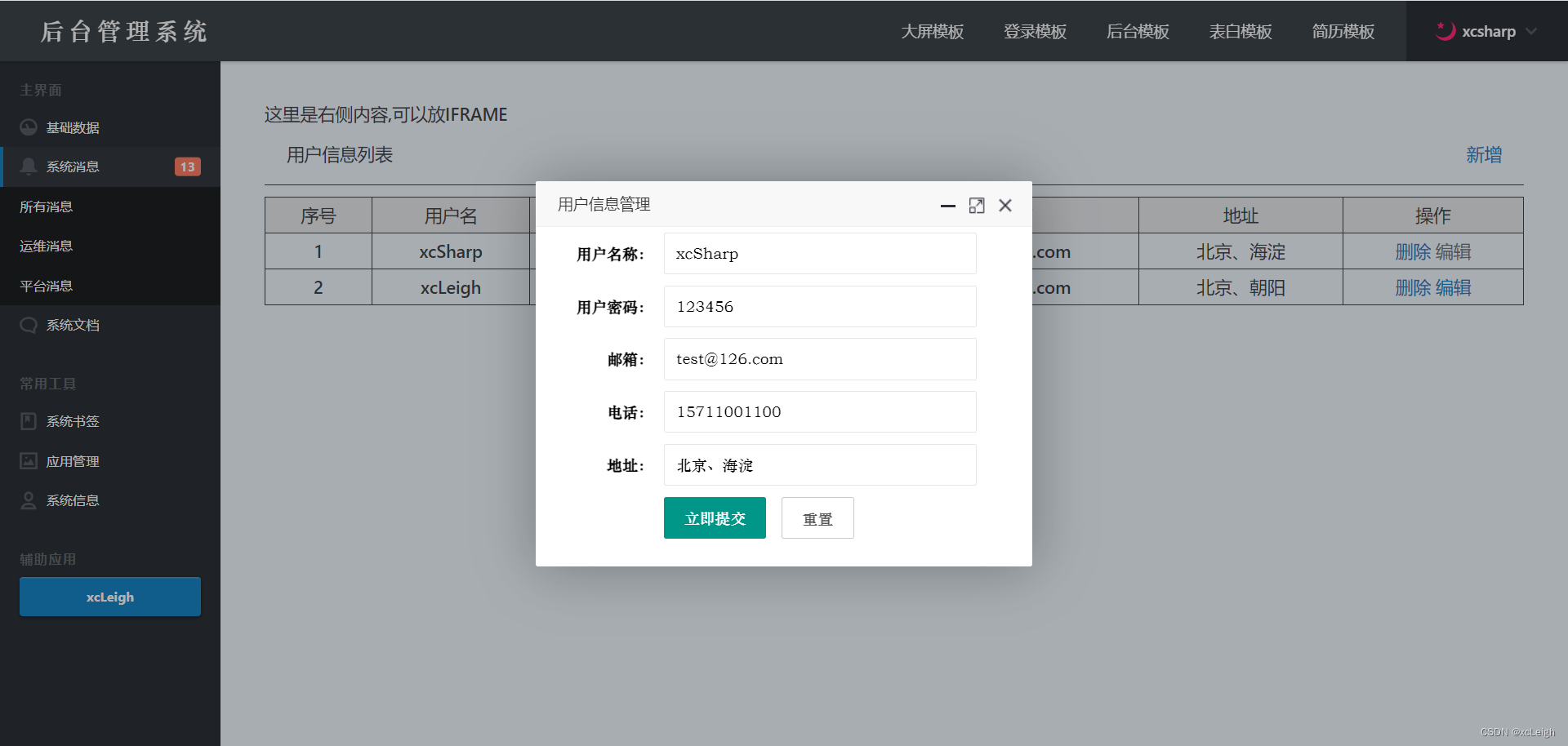Click the red 13 notification badge
Image resolution: width=1568 pixels, height=746 pixels.
pos(188,167)
